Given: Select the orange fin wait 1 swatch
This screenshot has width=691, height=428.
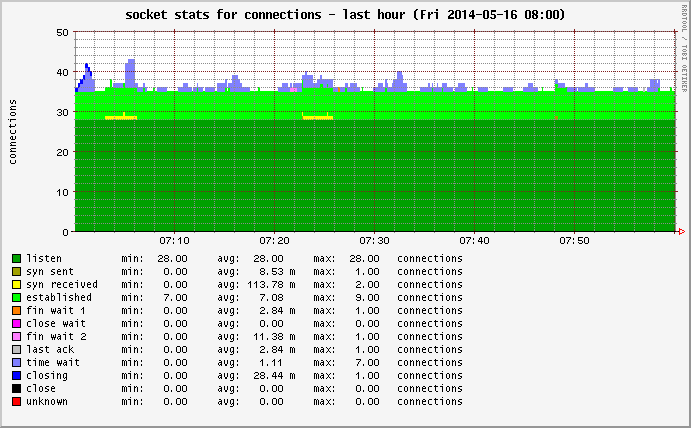Looking at the screenshot, I should click(x=16, y=310).
